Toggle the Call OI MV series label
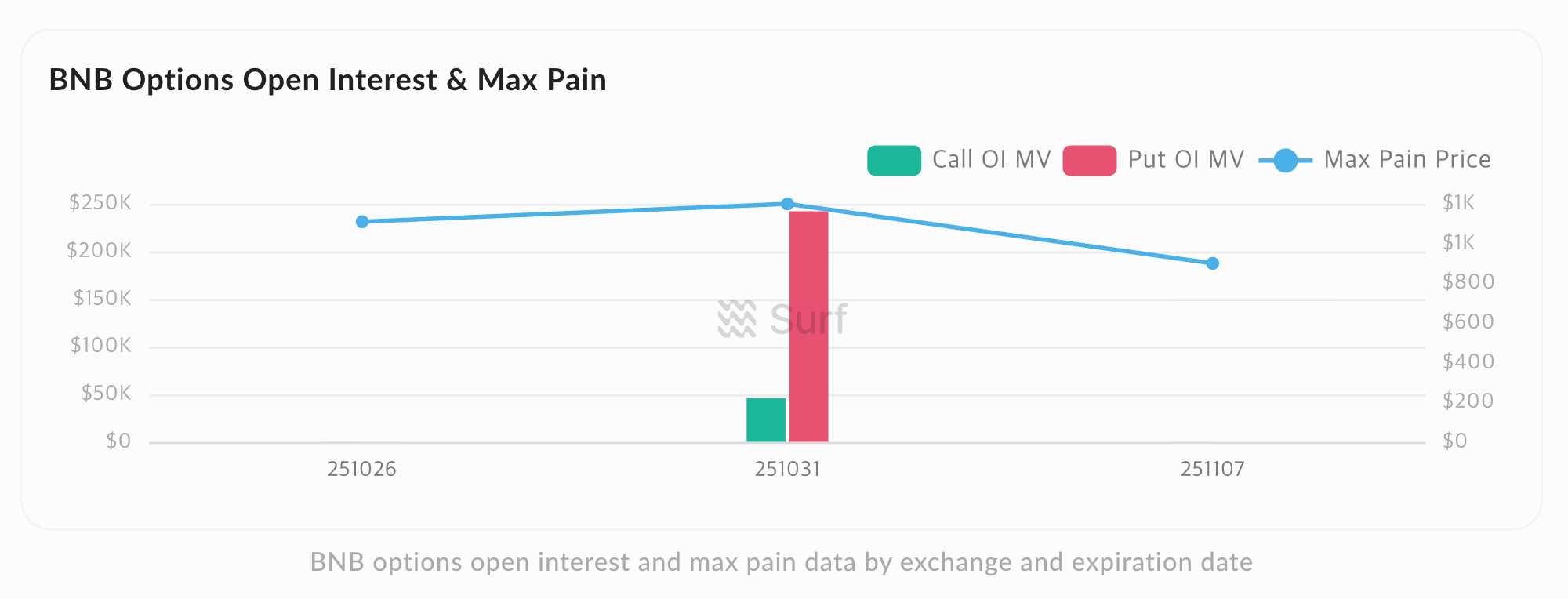This screenshot has width=1568, height=599. click(991, 160)
